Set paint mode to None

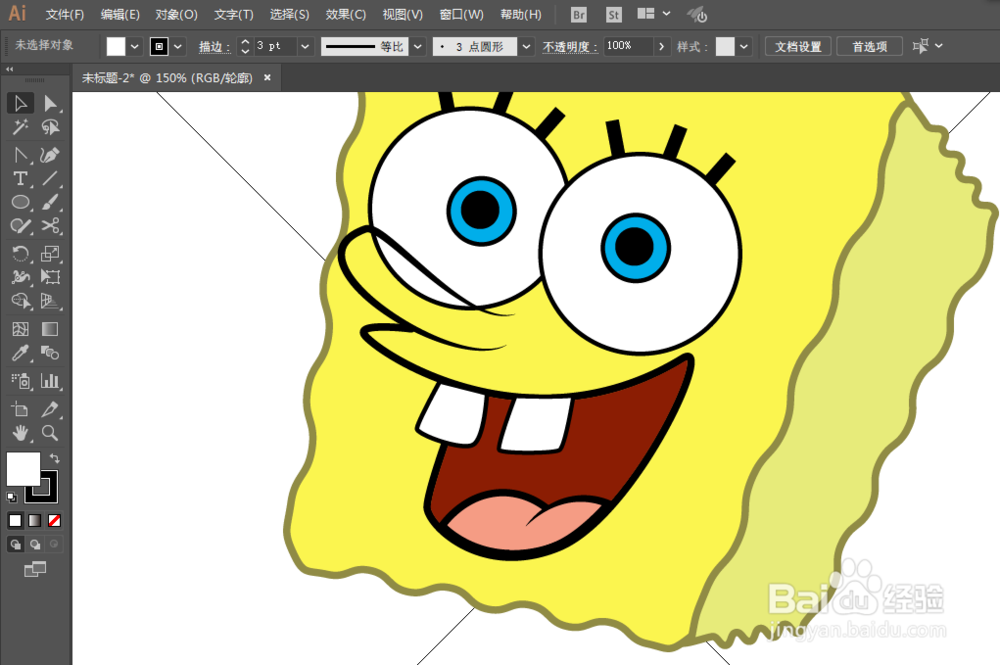55,521
